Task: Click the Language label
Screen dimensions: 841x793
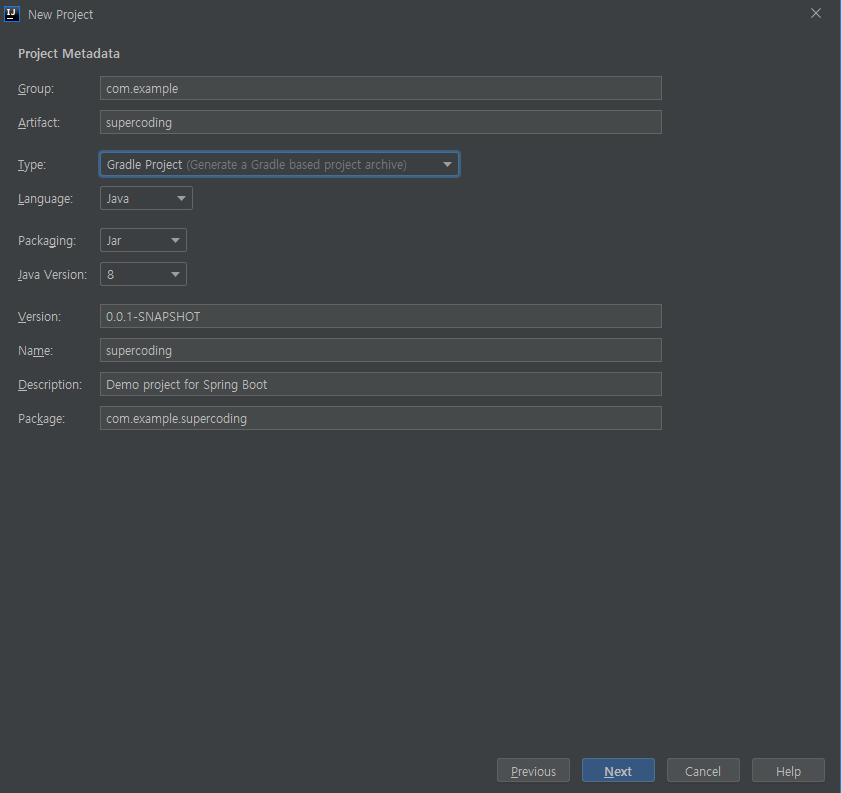Action: point(45,199)
